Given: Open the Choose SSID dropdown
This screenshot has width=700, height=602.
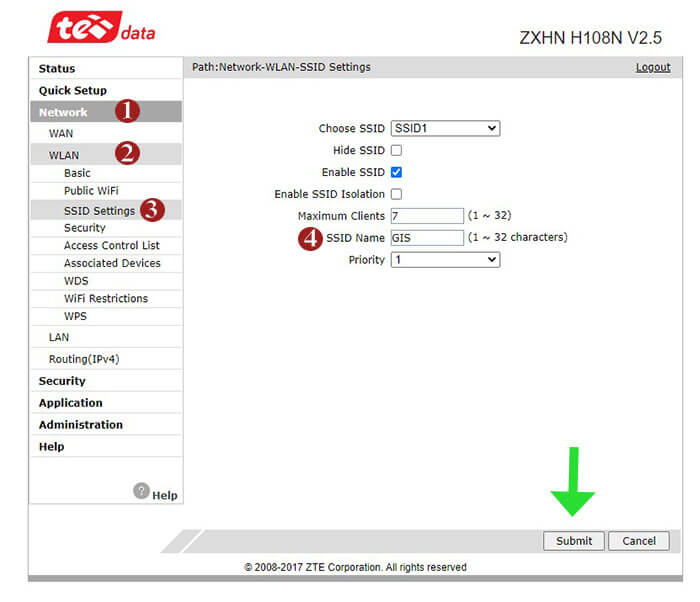Looking at the screenshot, I should [x=445, y=128].
